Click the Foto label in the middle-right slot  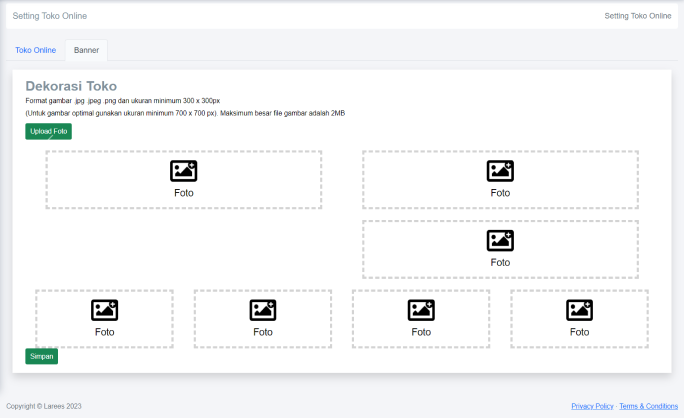(500, 262)
